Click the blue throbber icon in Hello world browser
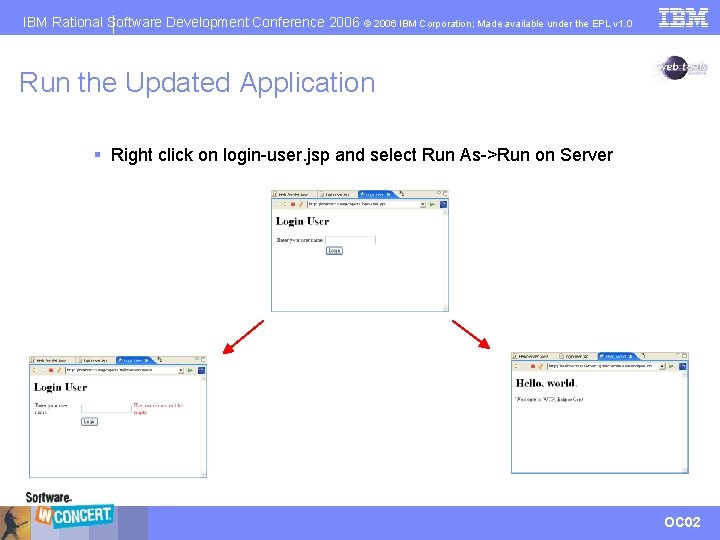Viewport: 720px width, 540px height. (683, 366)
